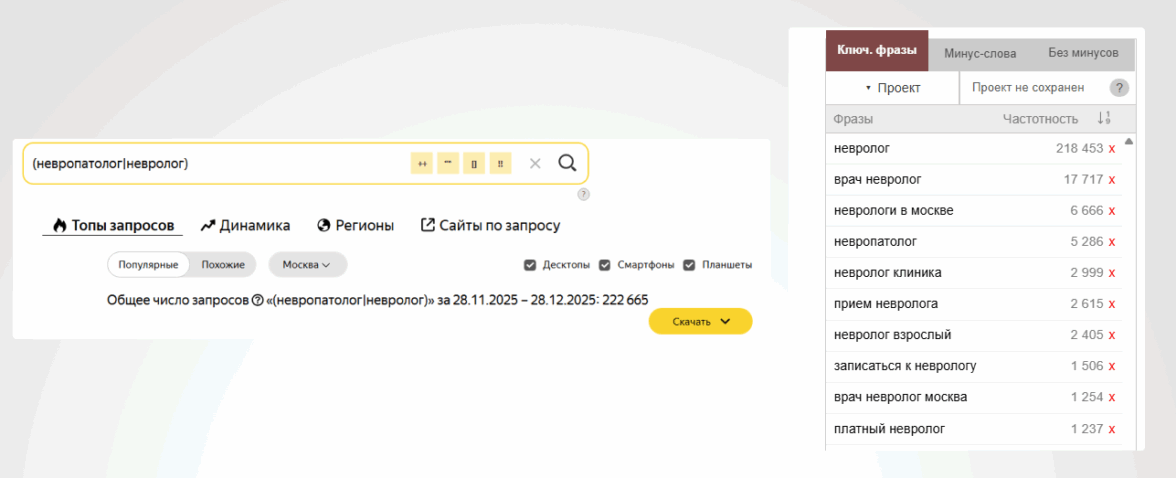Open the Минус-слова tab

[x=980, y=53]
